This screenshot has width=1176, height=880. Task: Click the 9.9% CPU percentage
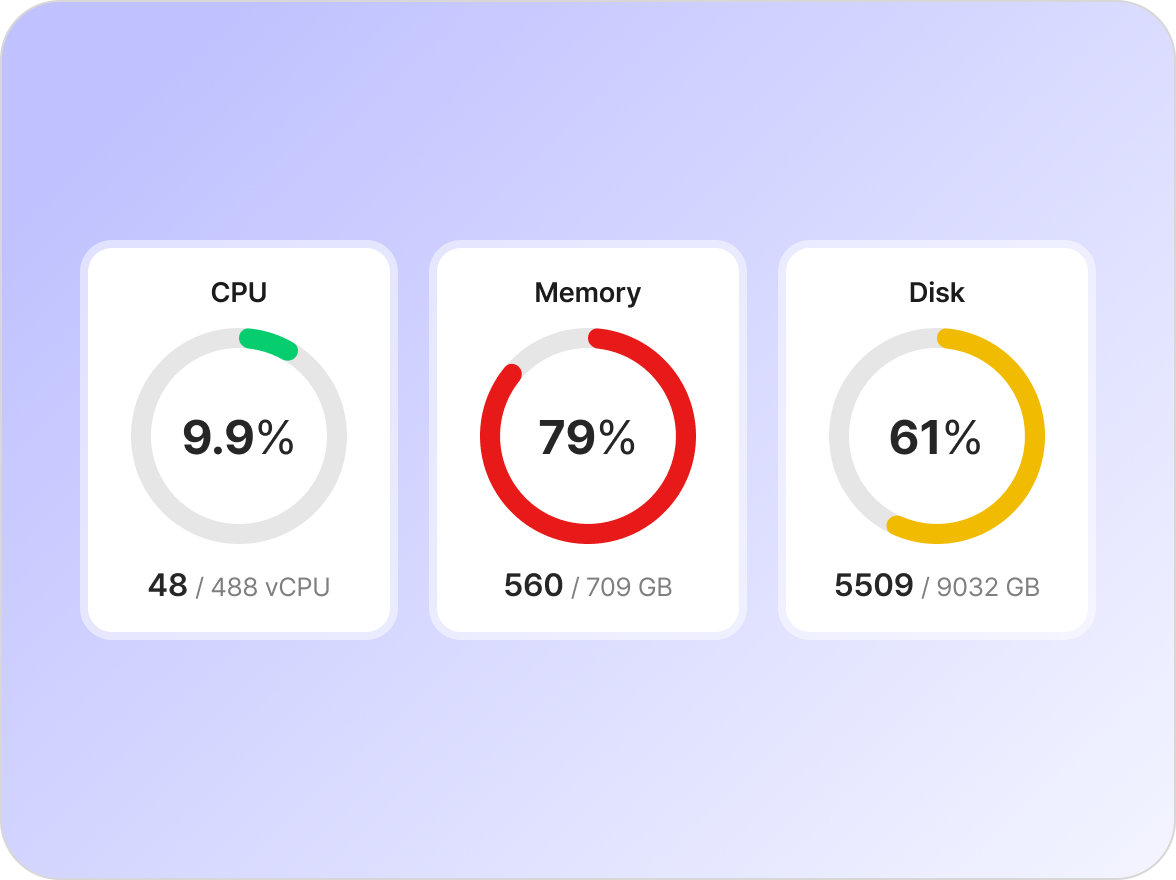238,438
